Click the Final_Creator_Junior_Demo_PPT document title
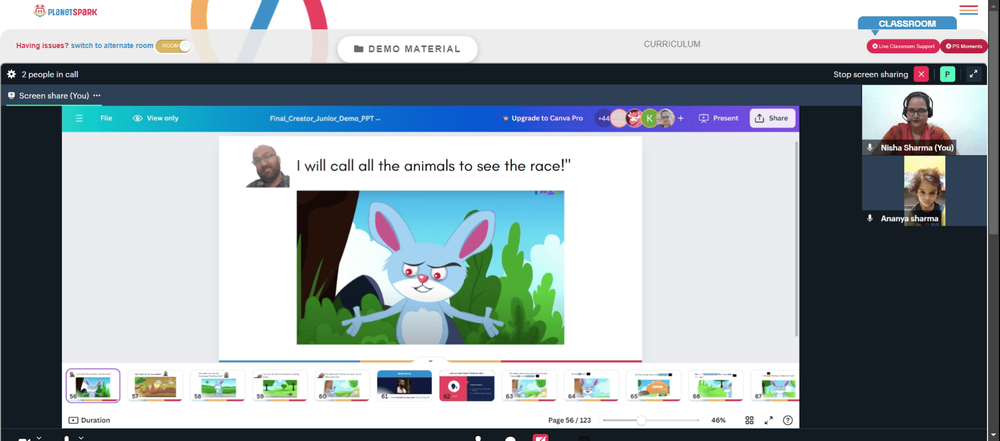 [325, 118]
